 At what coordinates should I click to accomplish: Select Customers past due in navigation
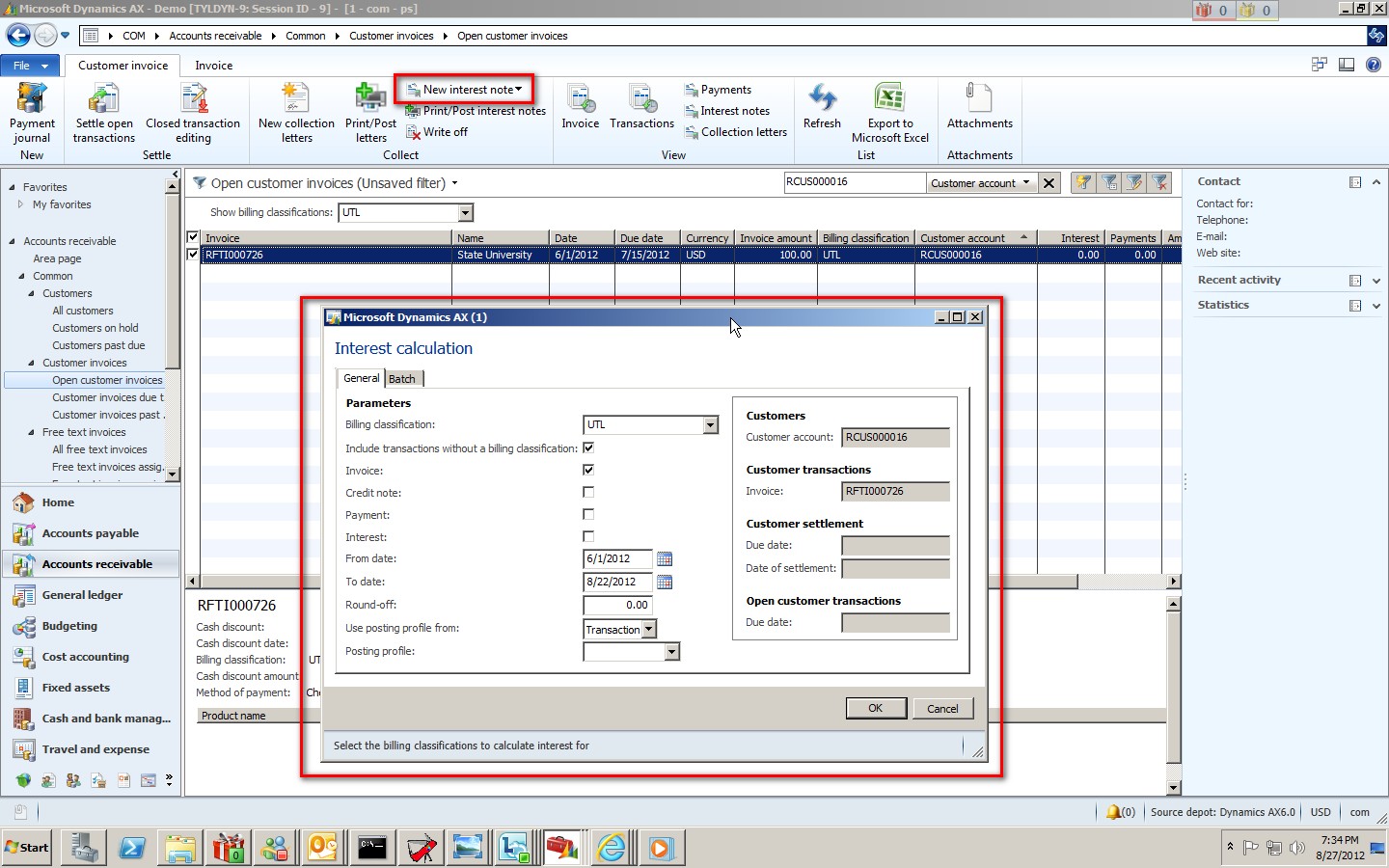pos(98,345)
